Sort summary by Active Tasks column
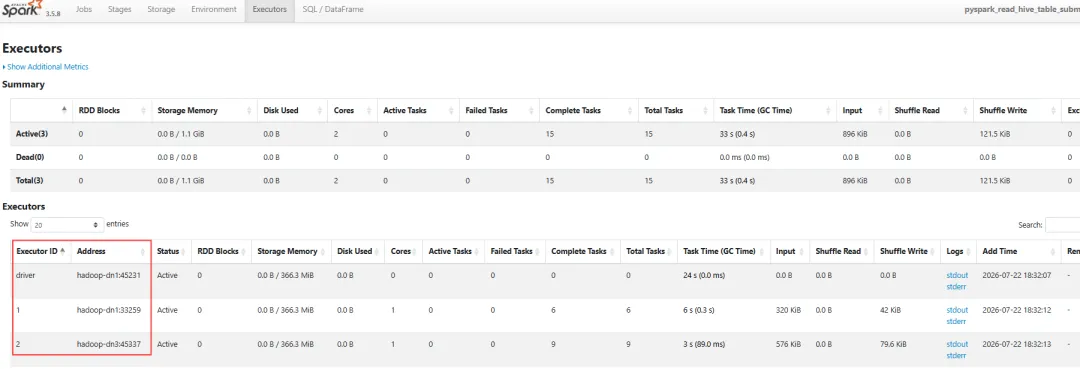The image size is (1080, 369). (417, 110)
